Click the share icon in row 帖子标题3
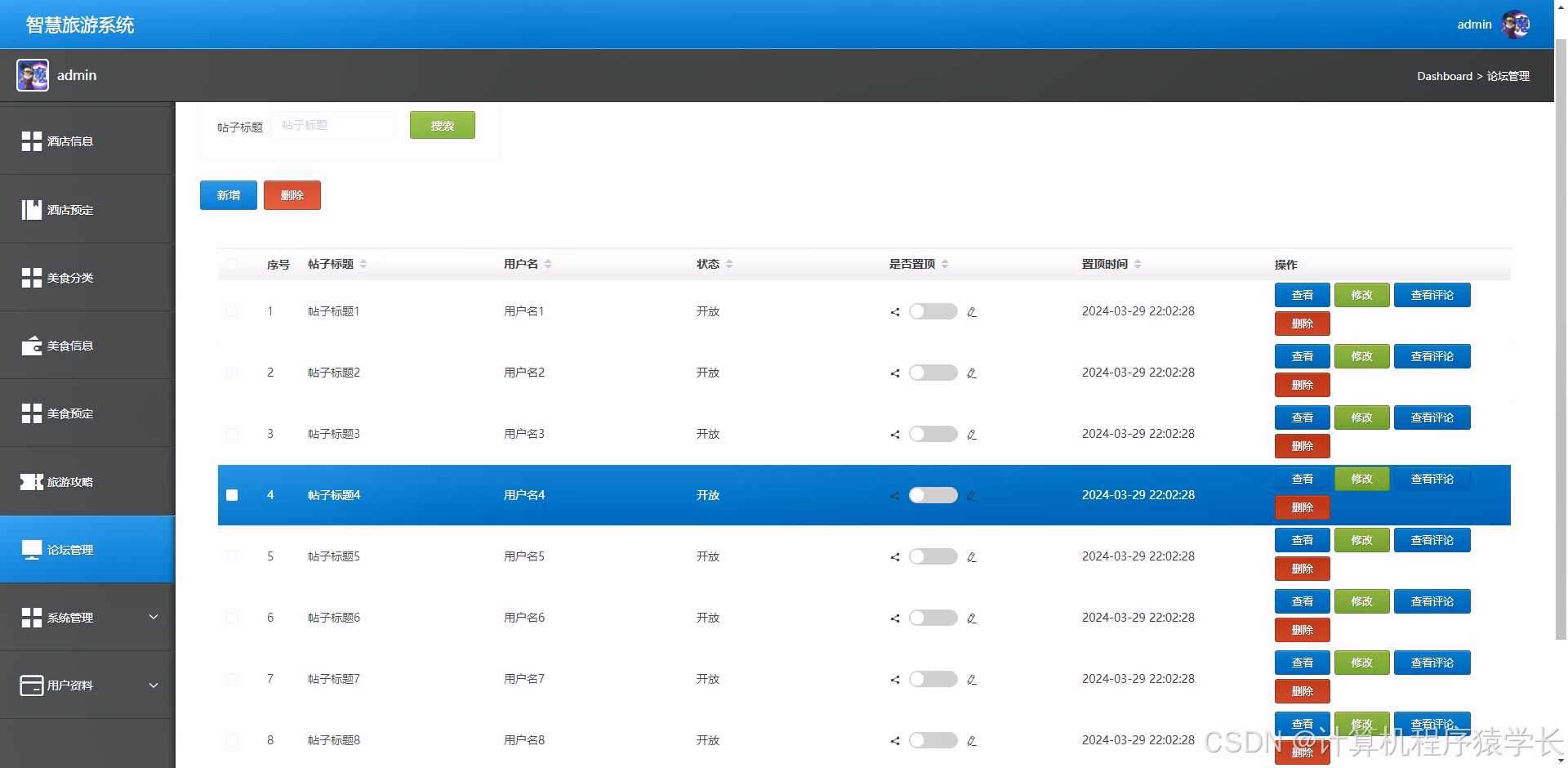 click(895, 435)
